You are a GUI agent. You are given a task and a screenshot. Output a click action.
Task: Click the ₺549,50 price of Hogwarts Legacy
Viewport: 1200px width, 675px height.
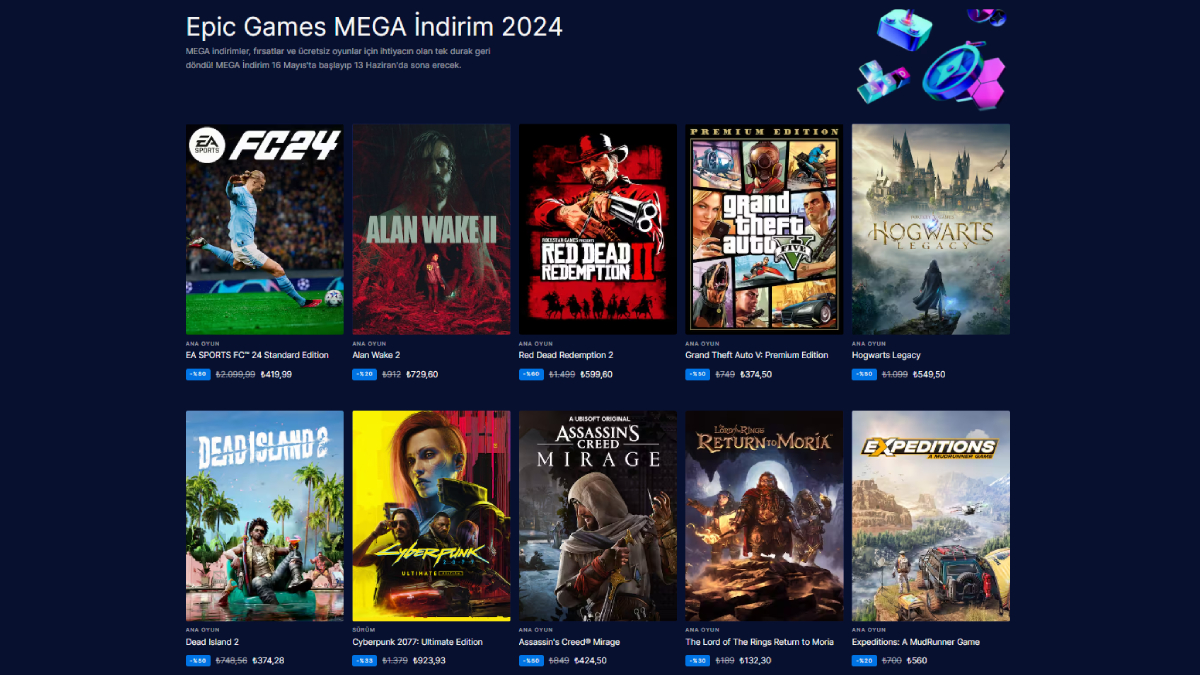tap(928, 375)
